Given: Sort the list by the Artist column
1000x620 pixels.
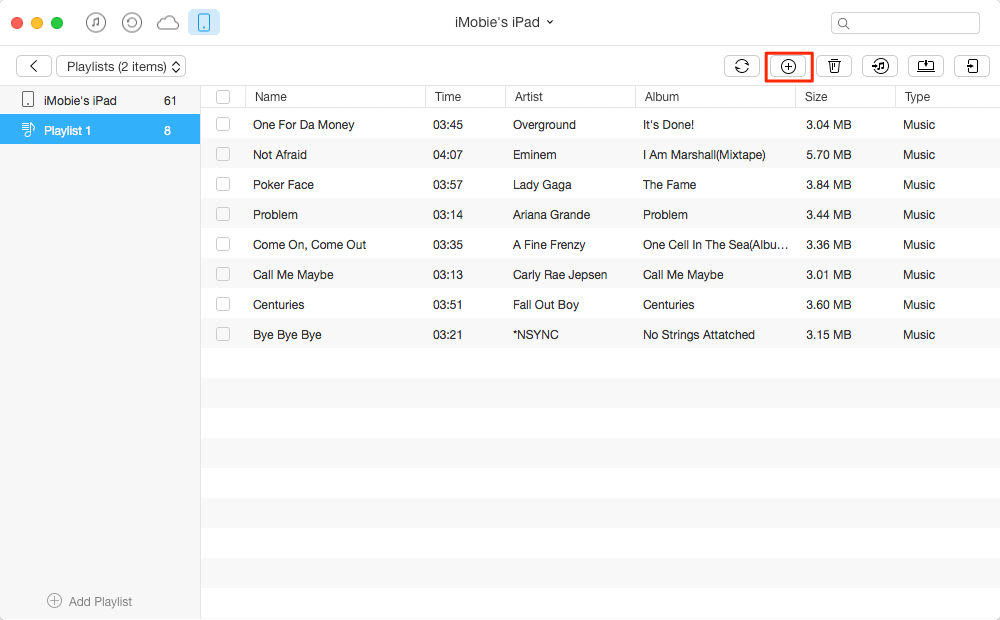Looking at the screenshot, I should (529, 97).
